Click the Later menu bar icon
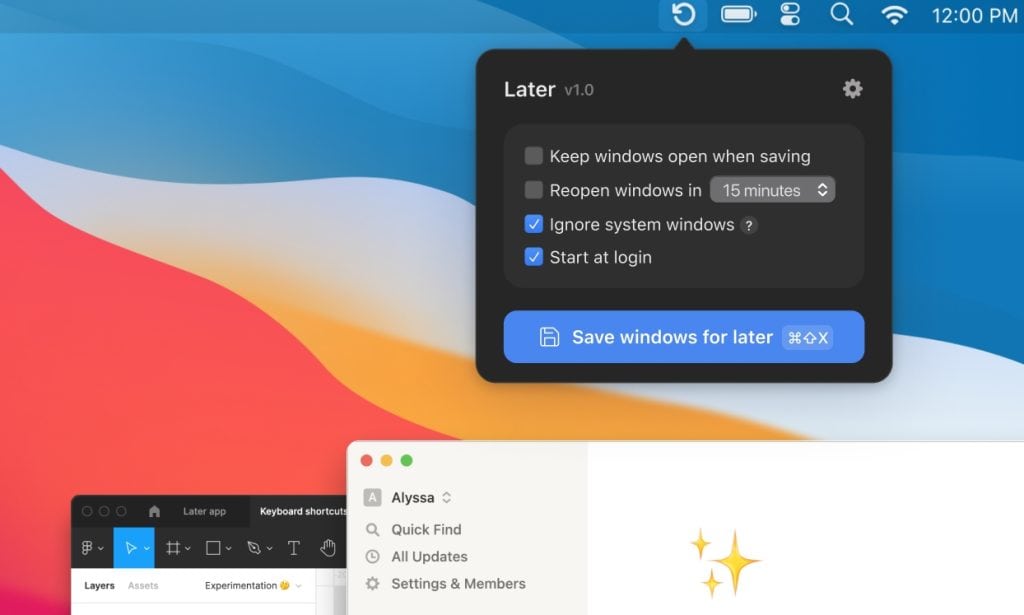Screen dimensions: 1024x615 [682, 14]
